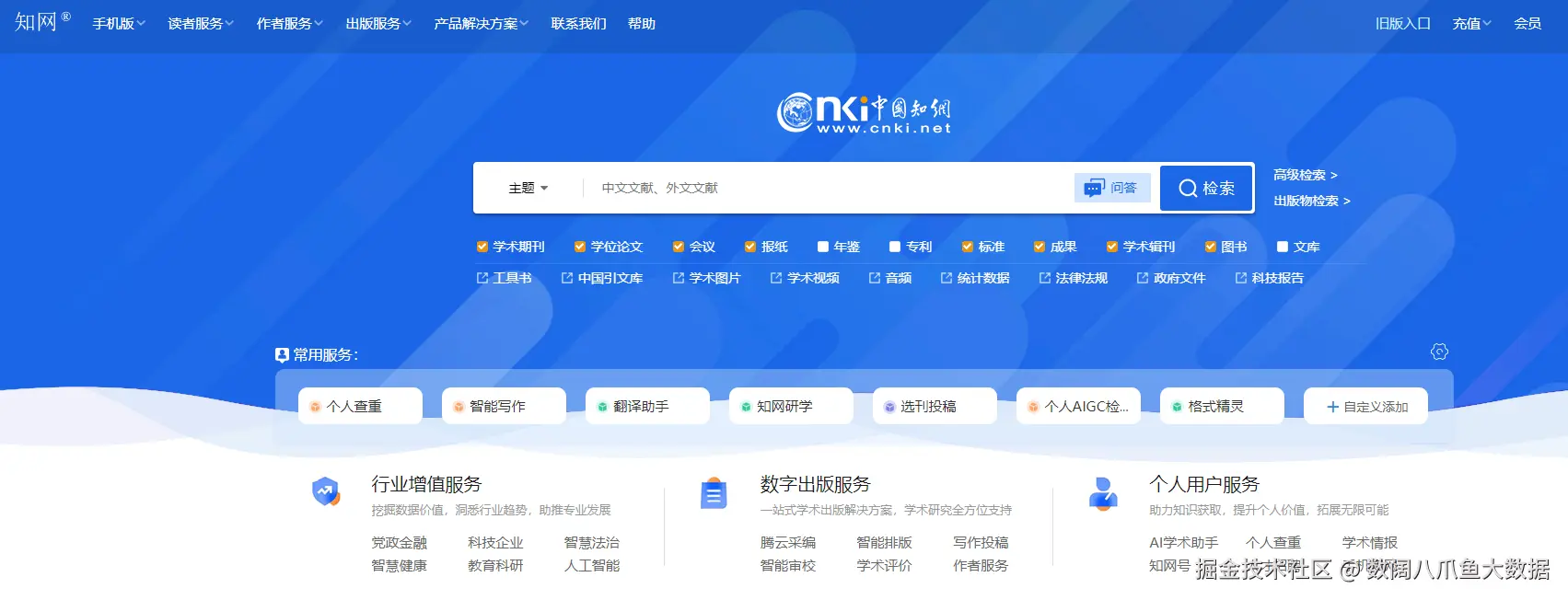Click the 知网 logo at top left

(x=41, y=21)
